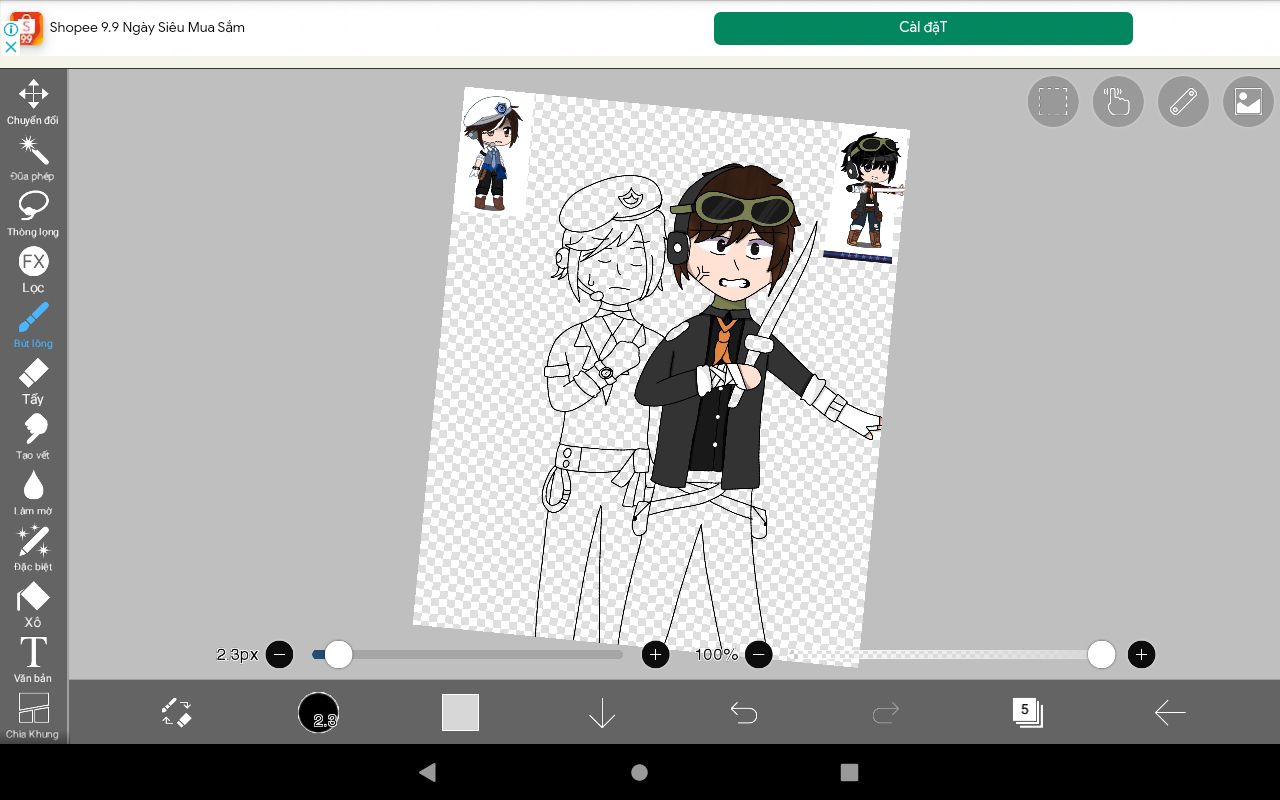The width and height of the screenshot is (1280, 800).
Task: Select the Chuyển đổi transform tool
Action: pyautogui.click(x=33, y=102)
